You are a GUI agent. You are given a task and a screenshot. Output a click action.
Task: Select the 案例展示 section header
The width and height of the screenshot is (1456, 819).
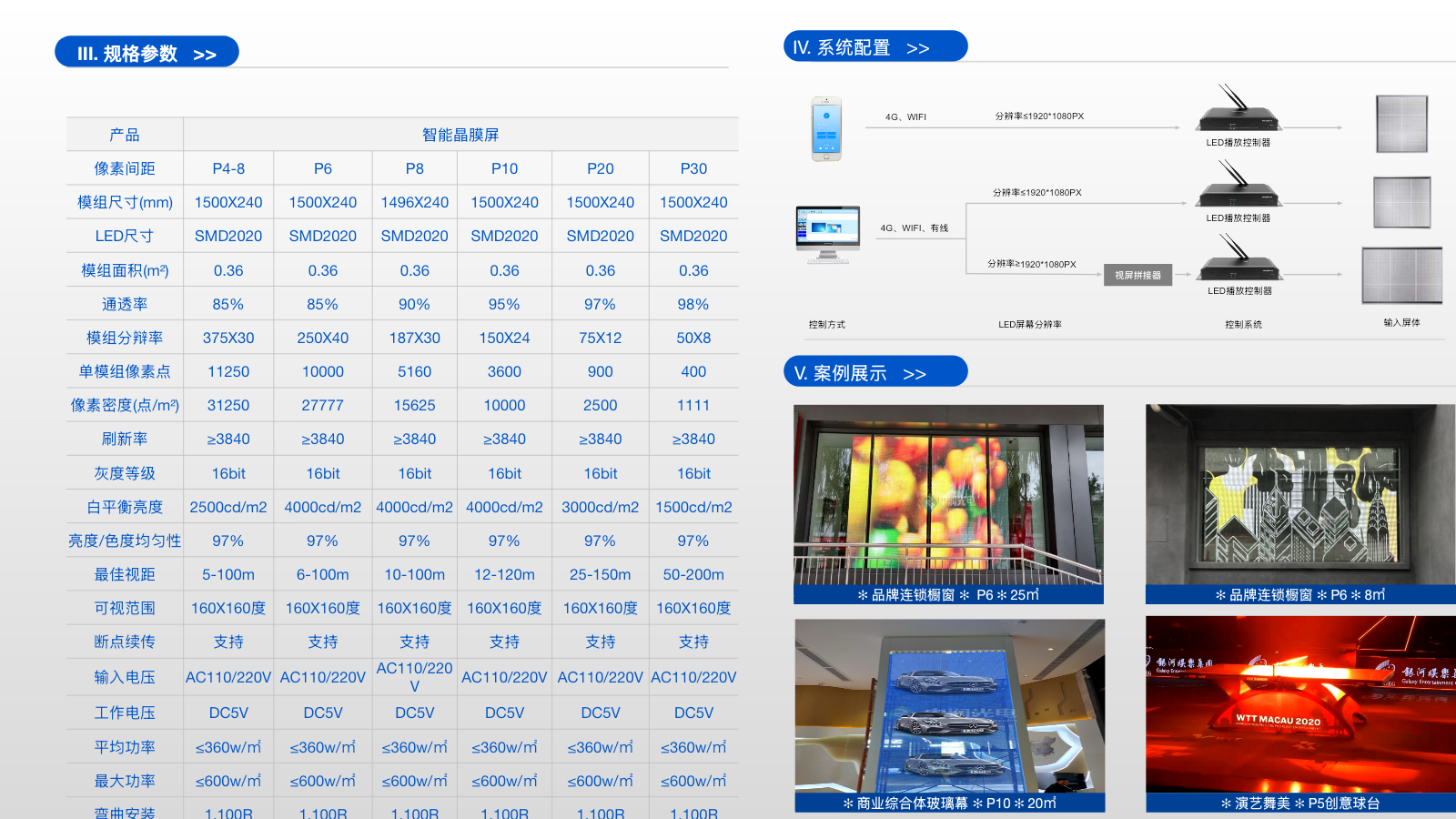pyautogui.click(x=875, y=372)
